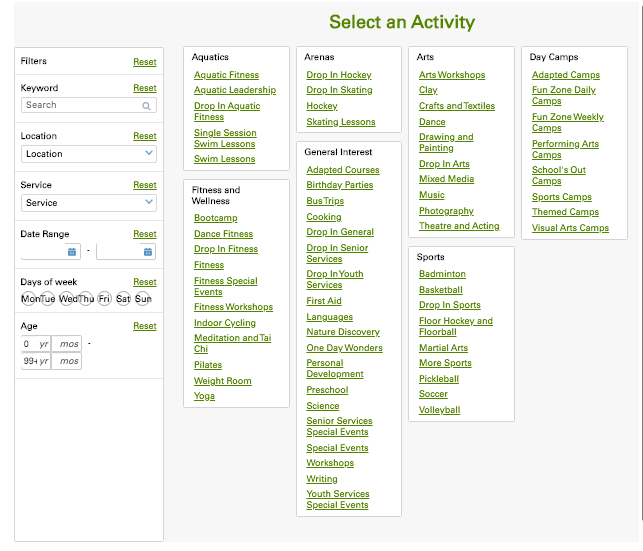Open the Service dropdown

[x=89, y=203]
